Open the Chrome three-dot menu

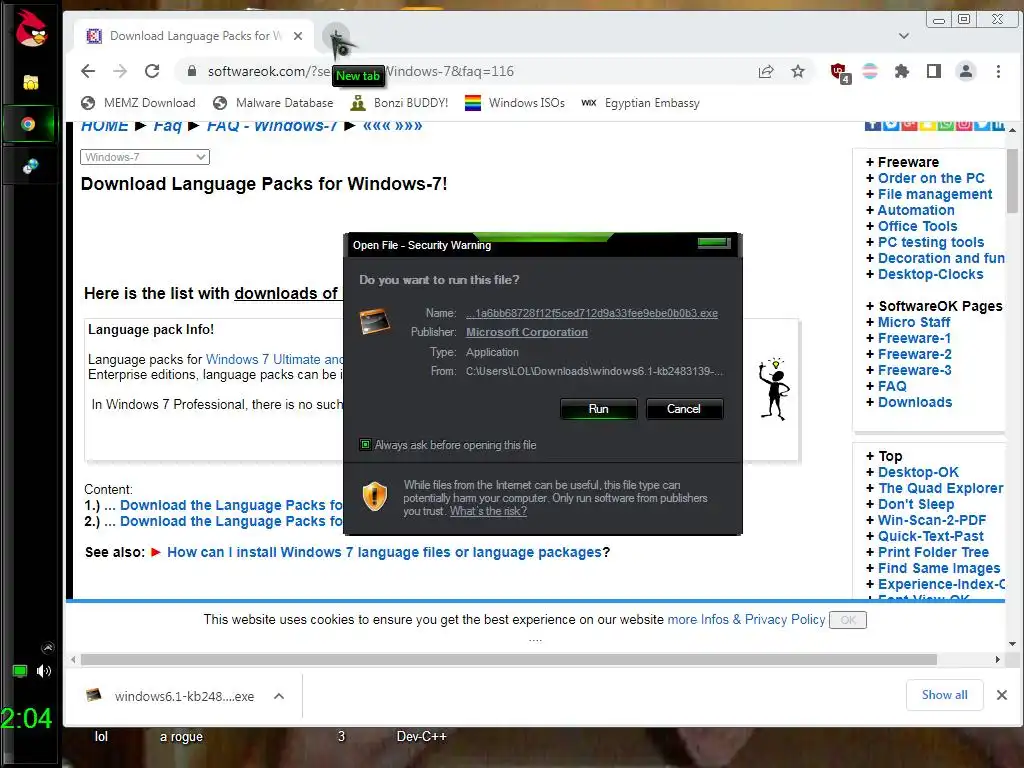tap(998, 71)
